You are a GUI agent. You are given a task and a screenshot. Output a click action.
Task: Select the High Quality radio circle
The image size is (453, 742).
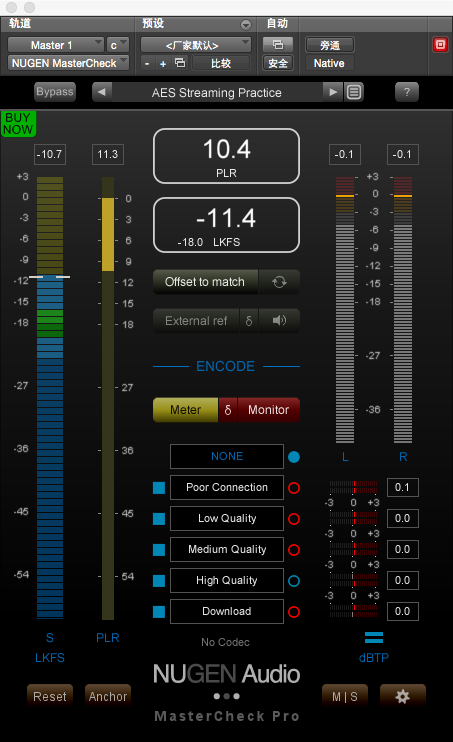[x=294, y=581]
